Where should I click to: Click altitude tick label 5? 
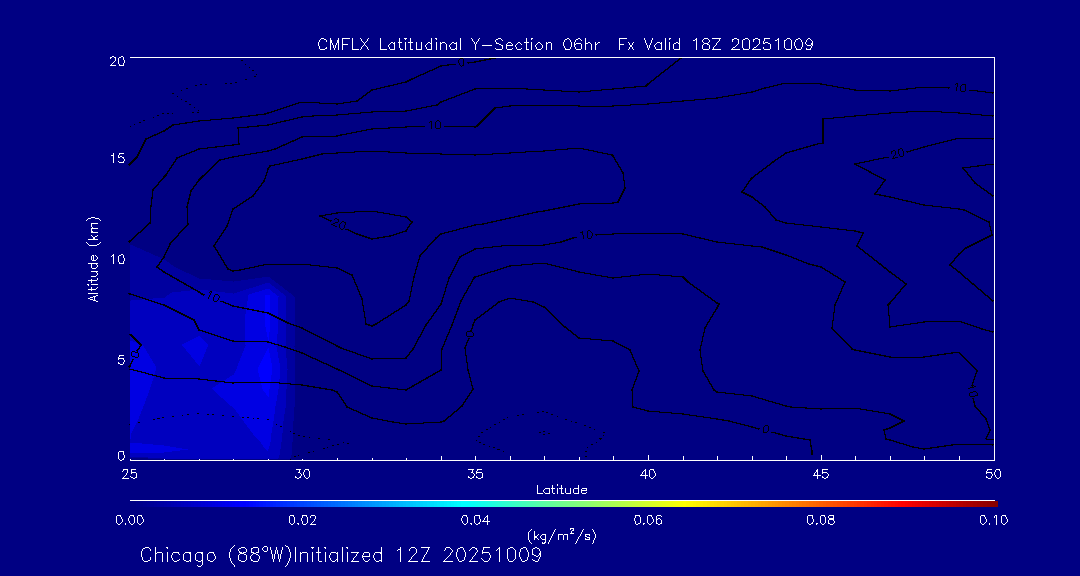click(121, 359)
